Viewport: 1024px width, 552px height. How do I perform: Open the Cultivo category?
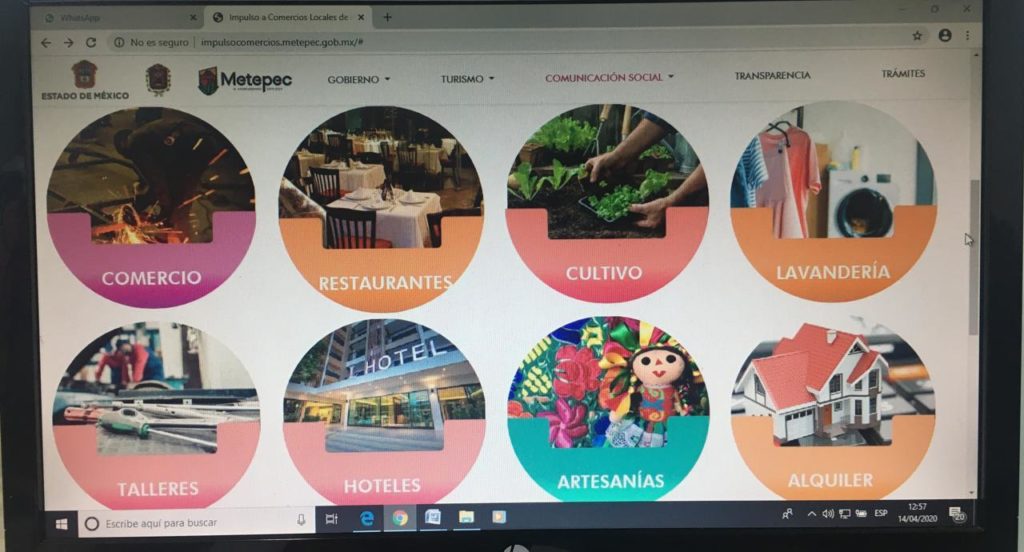pyautogui.click(x=607, y=203)
